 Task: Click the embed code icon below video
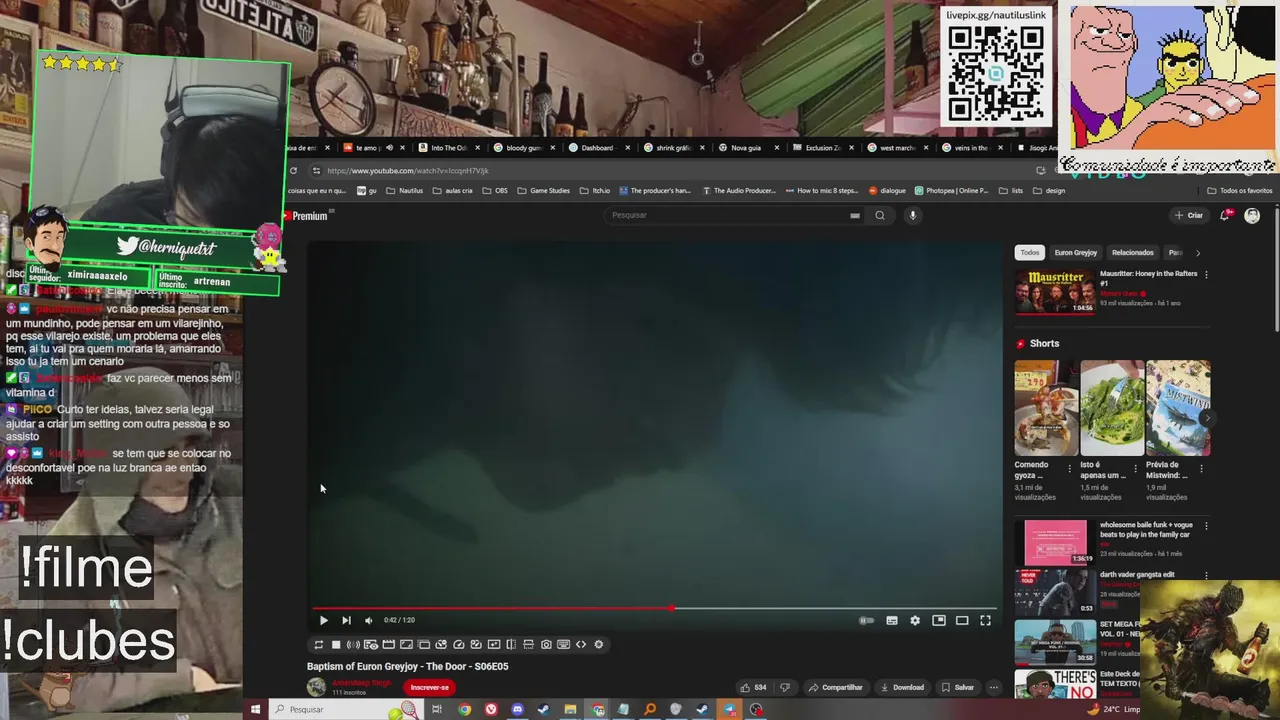pos(581,645)
